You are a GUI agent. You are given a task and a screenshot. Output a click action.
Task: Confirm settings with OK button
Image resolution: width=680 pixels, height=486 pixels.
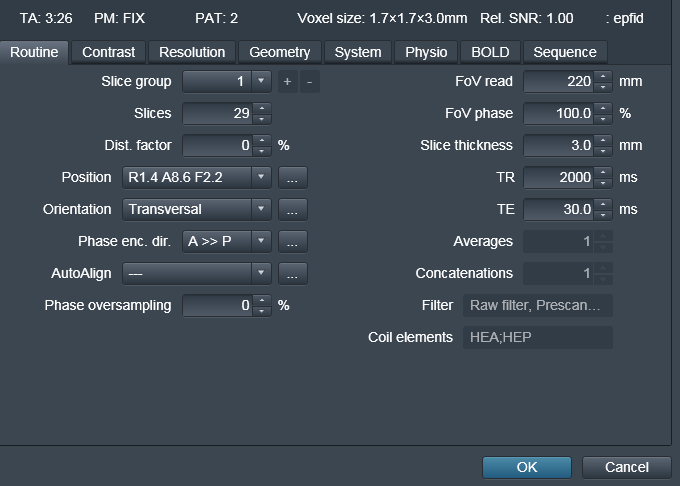pos(527,467)
